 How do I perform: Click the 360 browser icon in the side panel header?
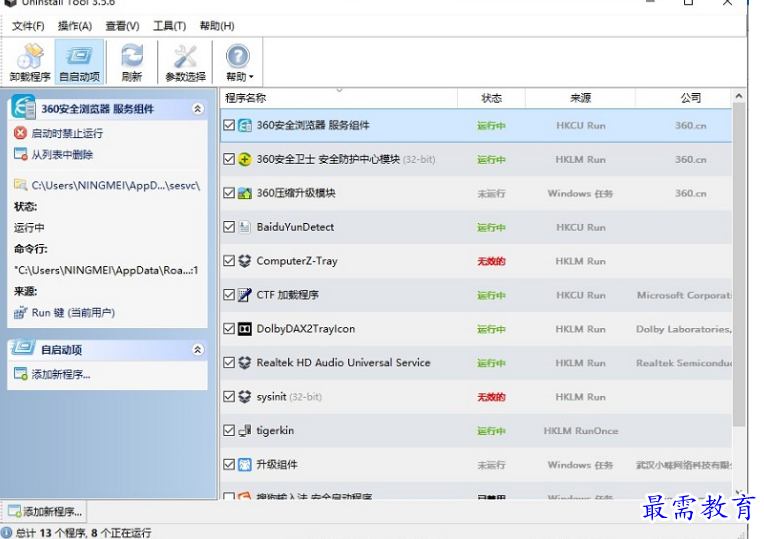pyautogui.click(x=23, y=107)
